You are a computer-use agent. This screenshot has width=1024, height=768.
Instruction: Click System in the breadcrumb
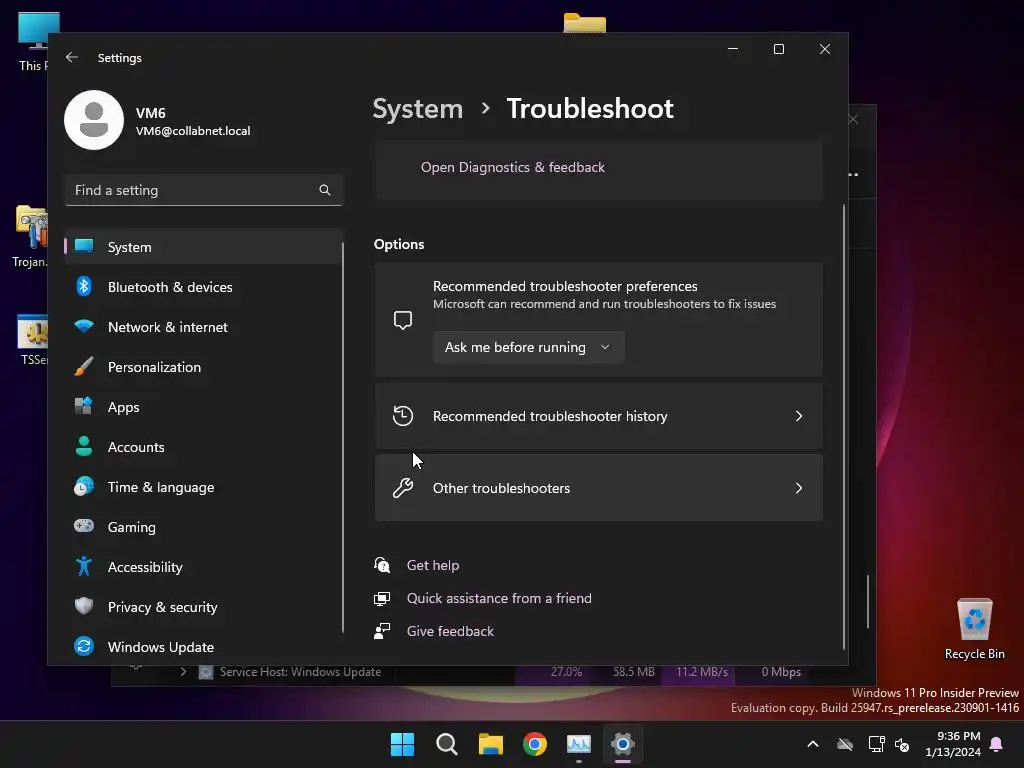417,108
